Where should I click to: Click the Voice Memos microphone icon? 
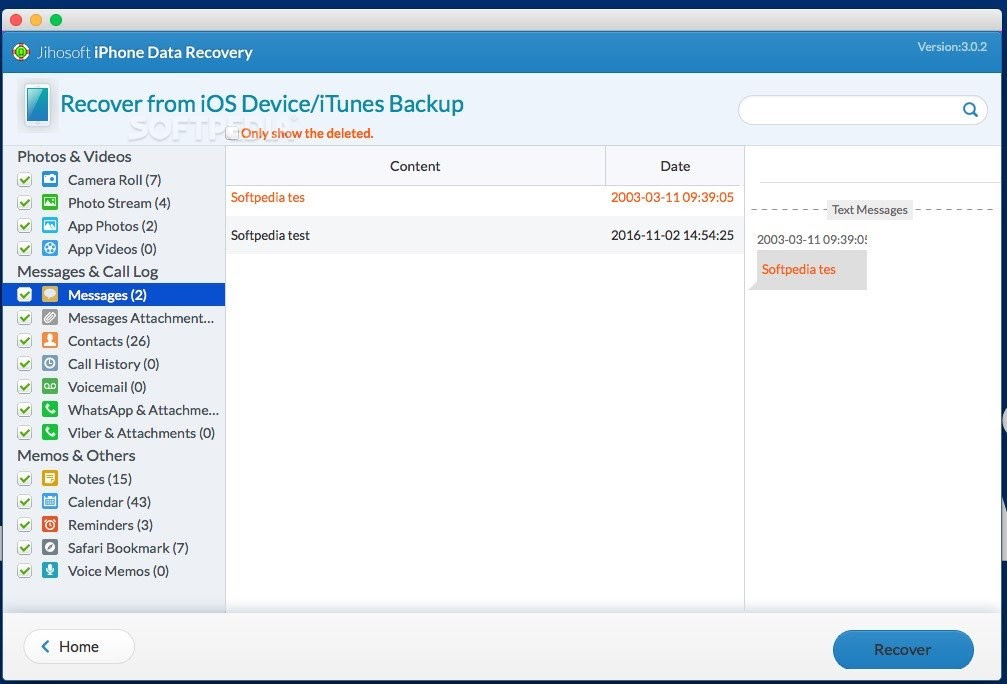50,570
